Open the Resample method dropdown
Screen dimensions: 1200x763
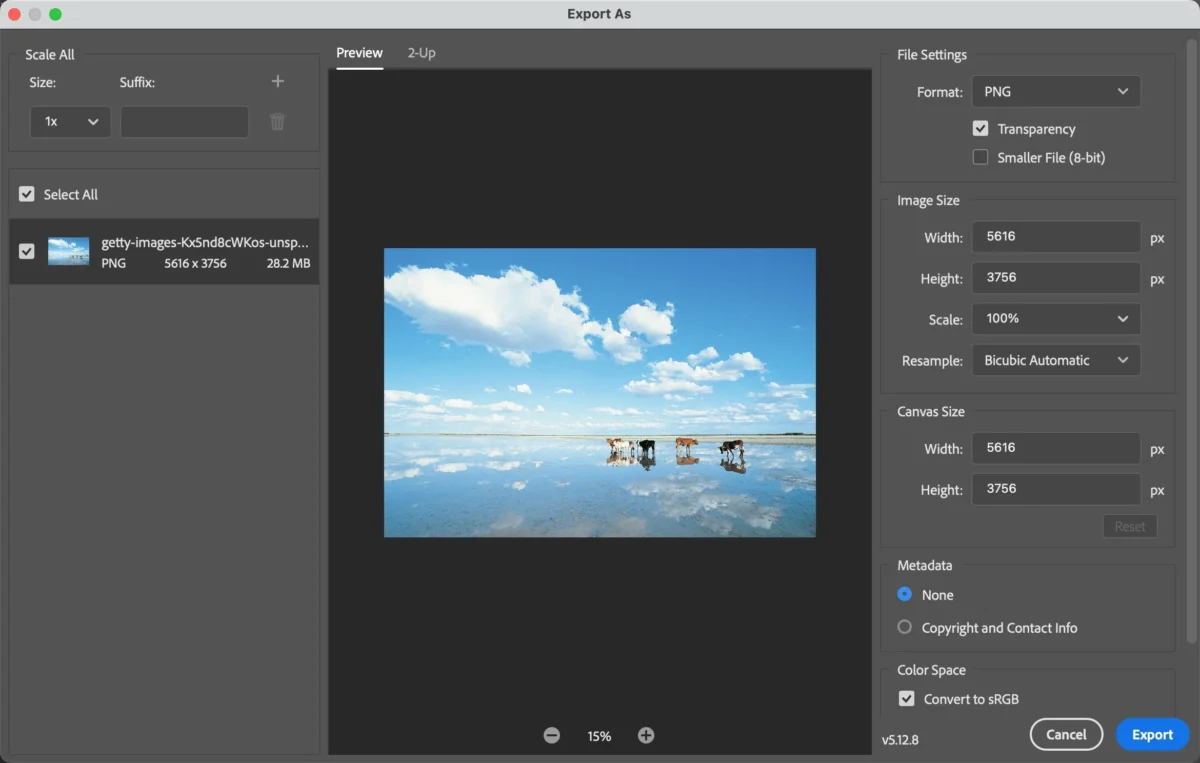[x=1055, y=359]
